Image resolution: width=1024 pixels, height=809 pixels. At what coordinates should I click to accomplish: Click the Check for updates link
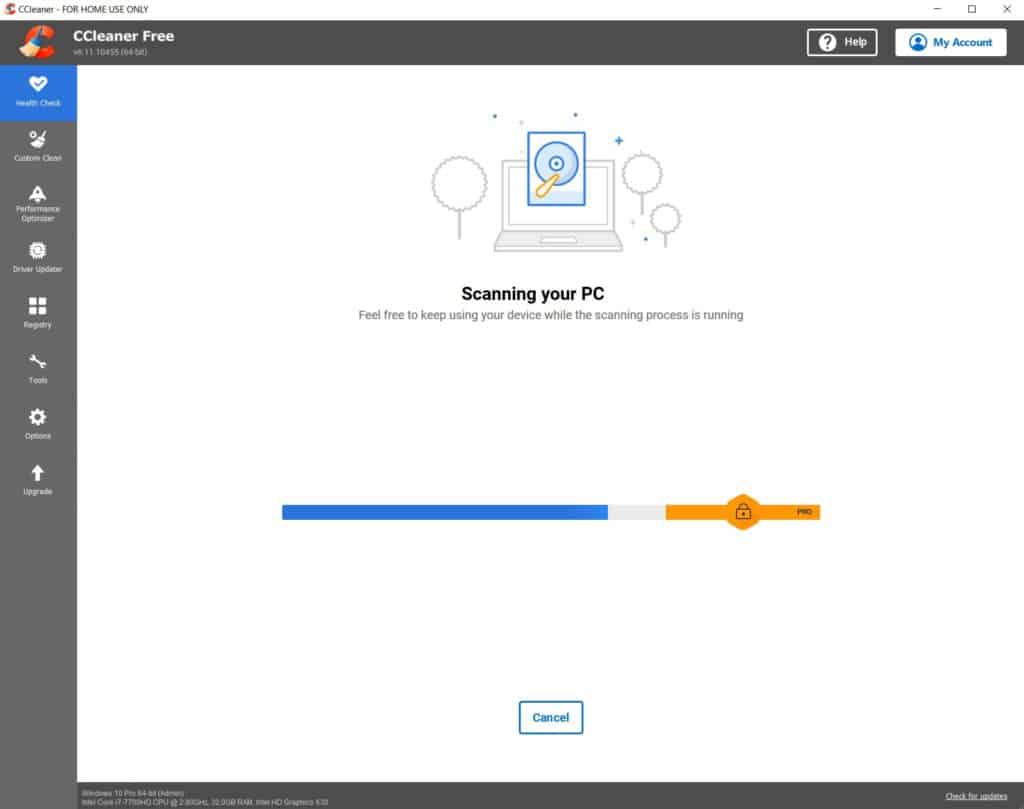click(x=976, y=796)
